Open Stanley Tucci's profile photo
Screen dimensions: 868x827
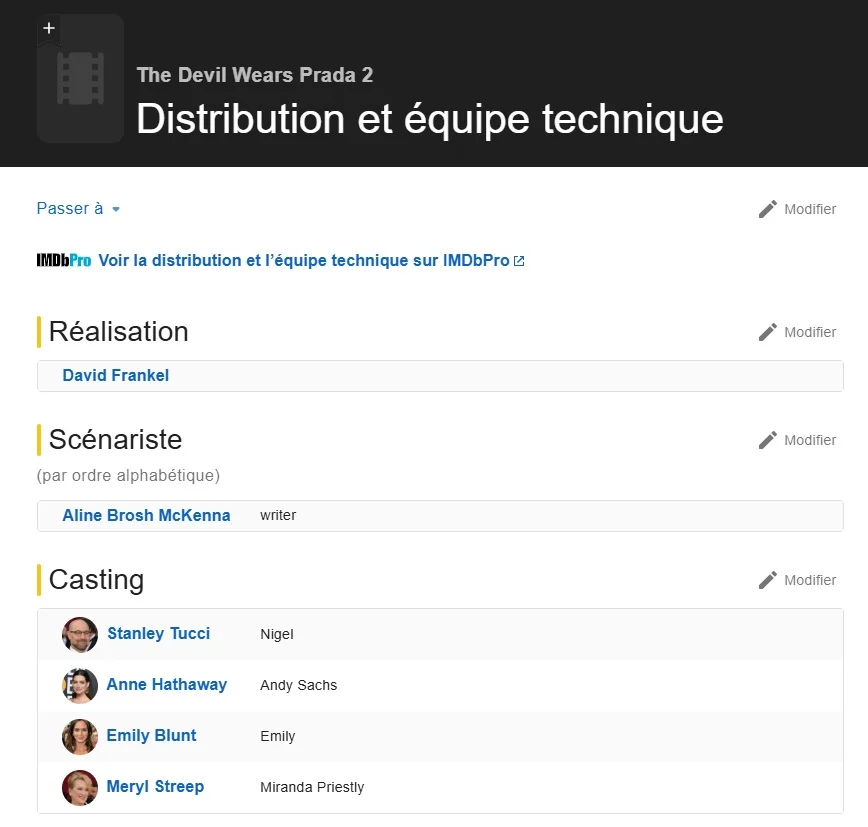[x=80, y=634]
